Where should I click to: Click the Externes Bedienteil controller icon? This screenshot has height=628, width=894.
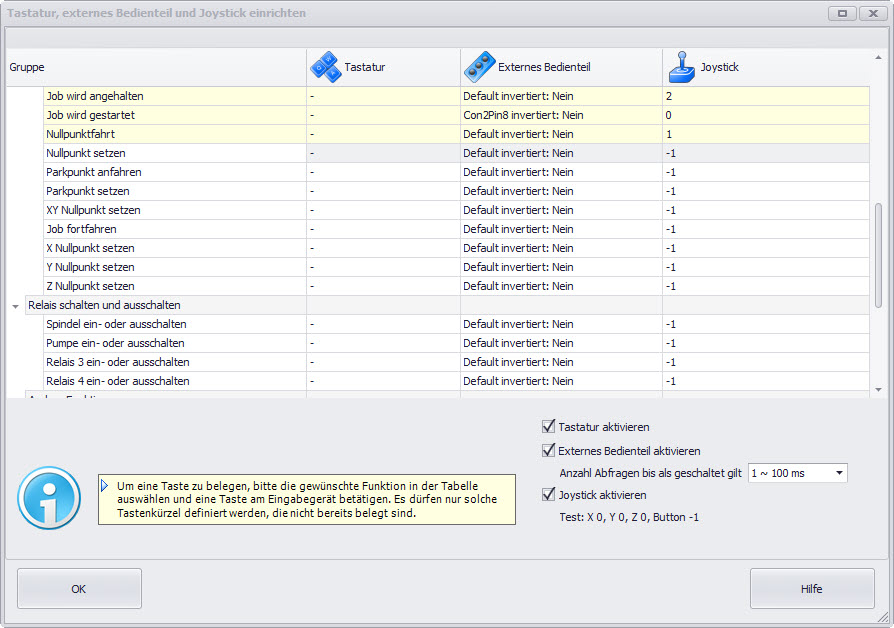tap(479, 67)
